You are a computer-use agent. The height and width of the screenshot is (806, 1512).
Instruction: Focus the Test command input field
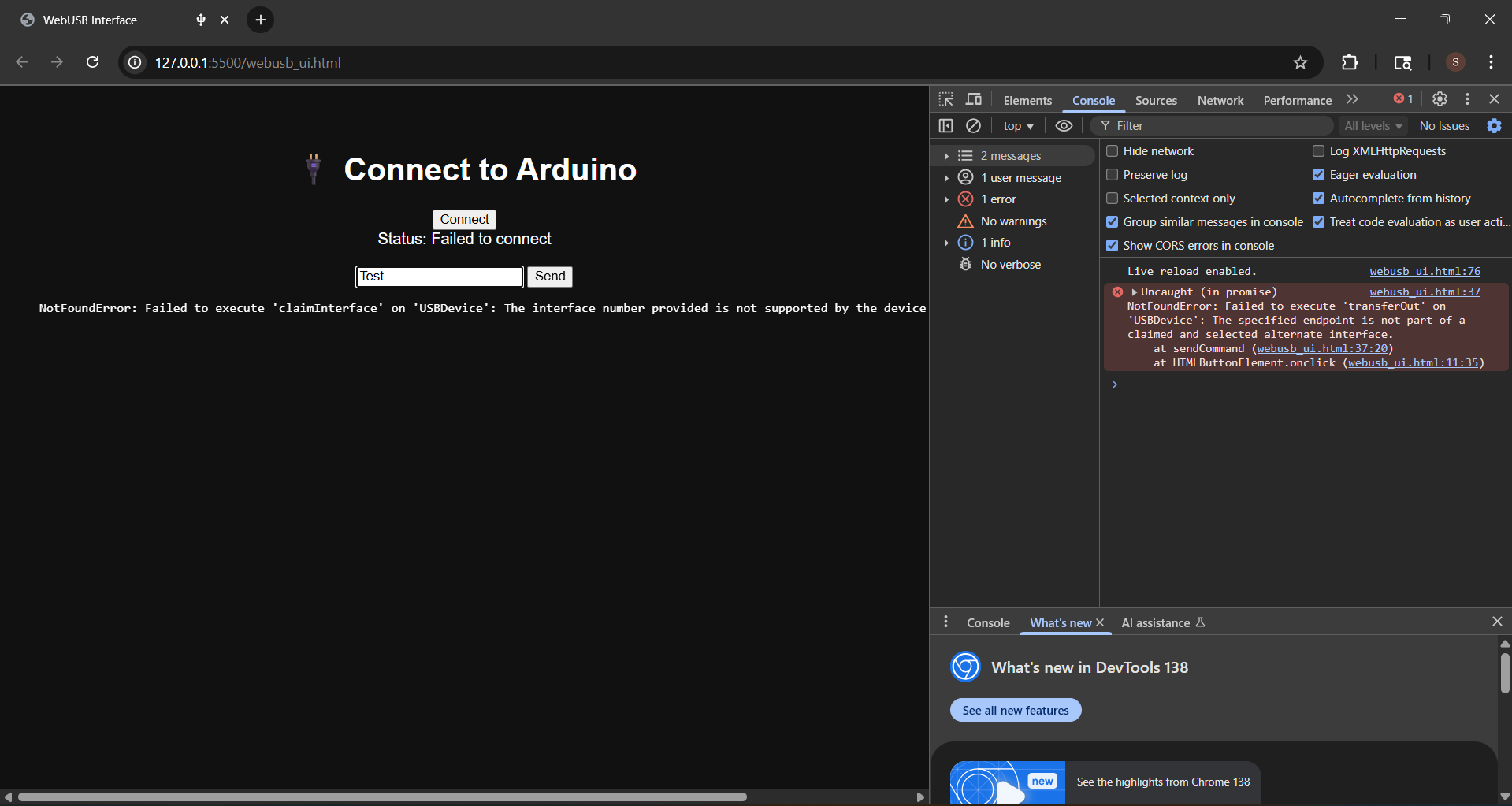click(439, 276)
